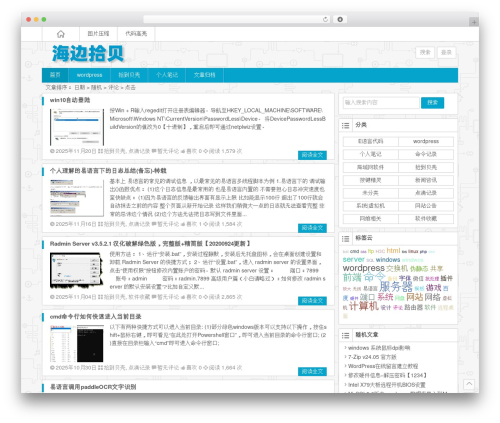
Task: Click the 搜索 button near the header
Action: click(425, 52)
